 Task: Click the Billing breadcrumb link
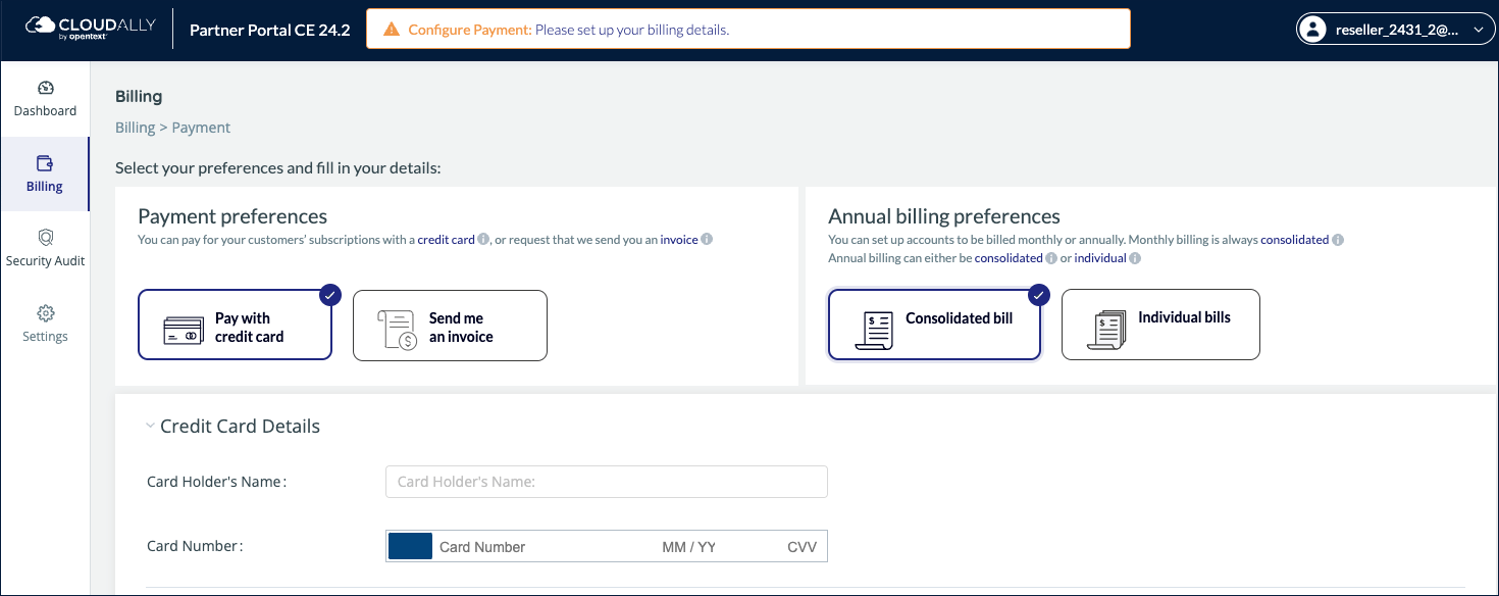pyautogui.click(x=135, y=128)
